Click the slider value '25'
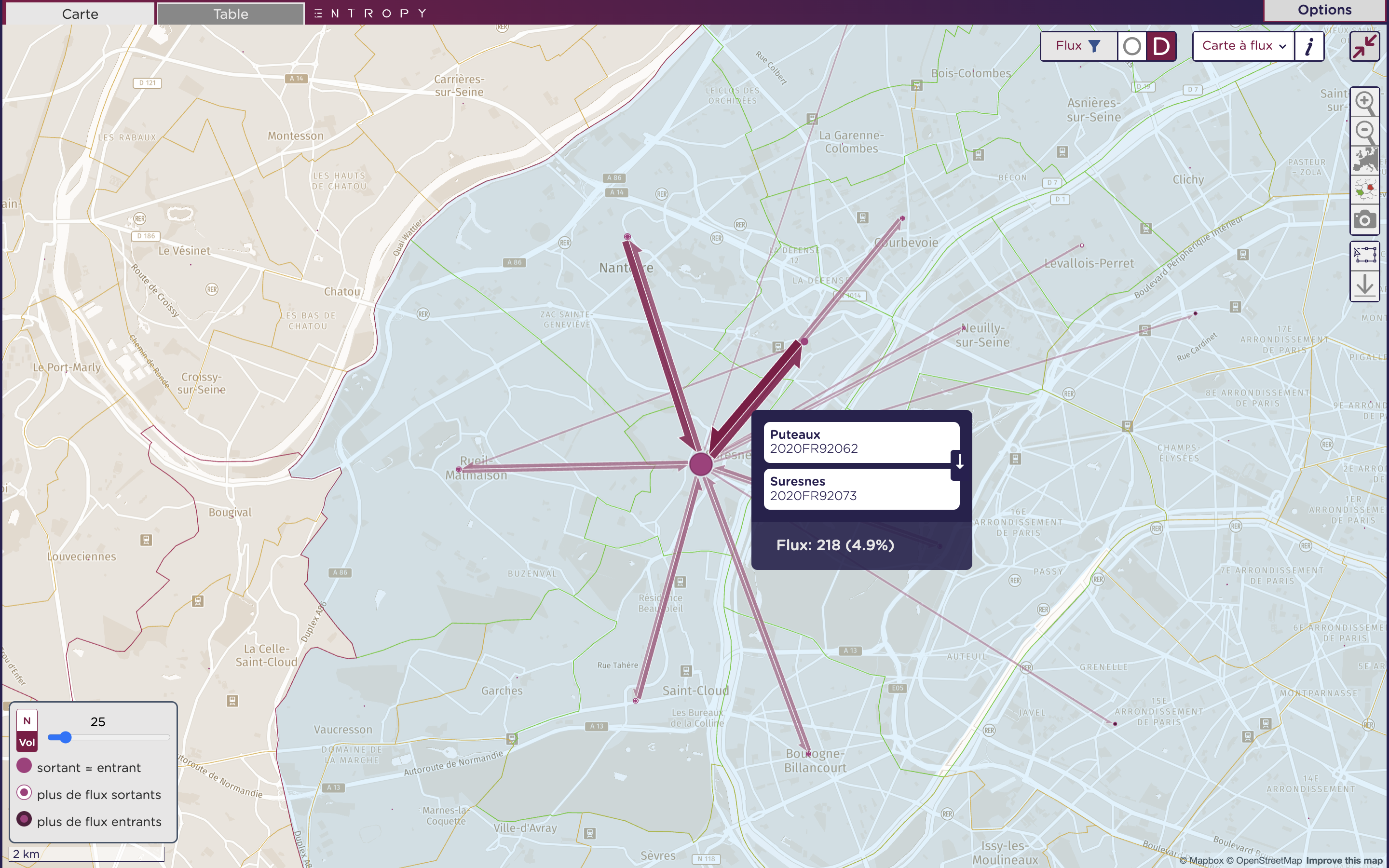The height and width of the screenshot is (868, 1389). [98, 721]
